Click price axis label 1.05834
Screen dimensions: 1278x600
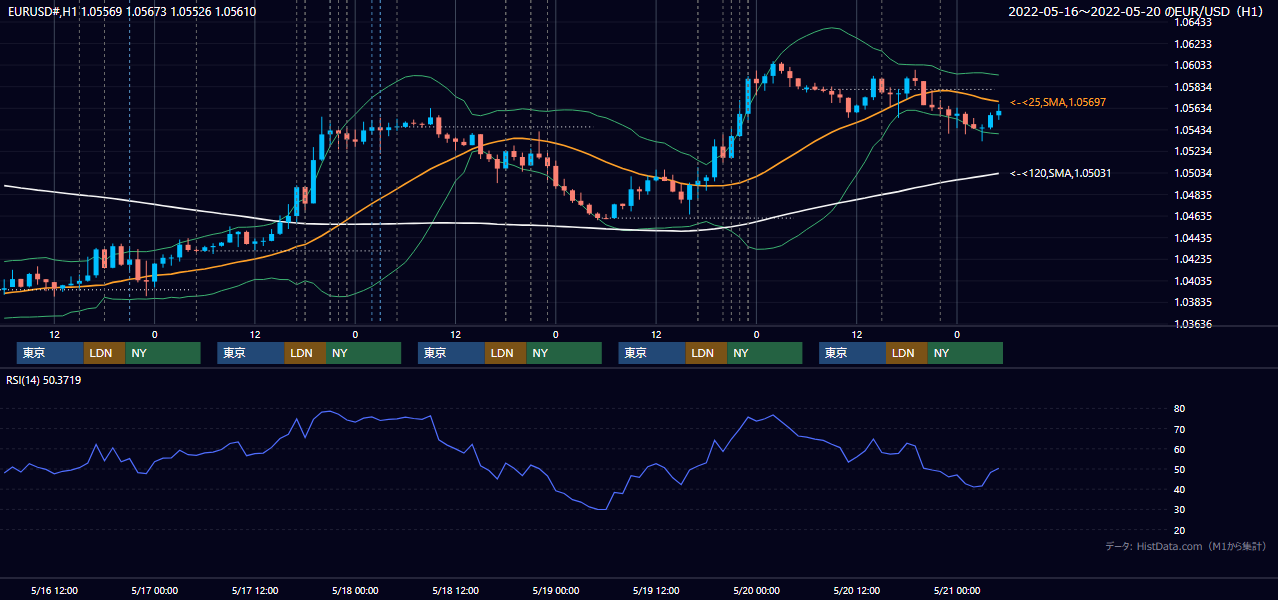[1192, 87]
